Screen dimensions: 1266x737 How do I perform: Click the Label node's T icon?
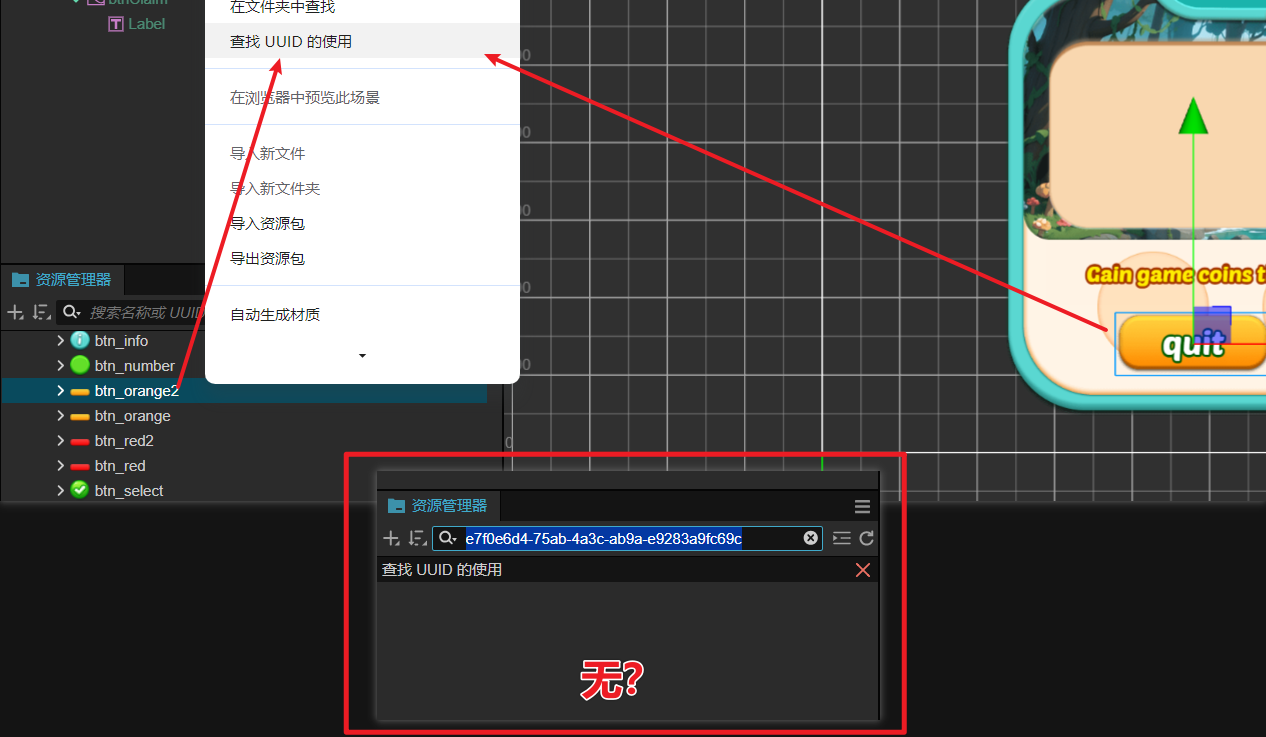116,23
